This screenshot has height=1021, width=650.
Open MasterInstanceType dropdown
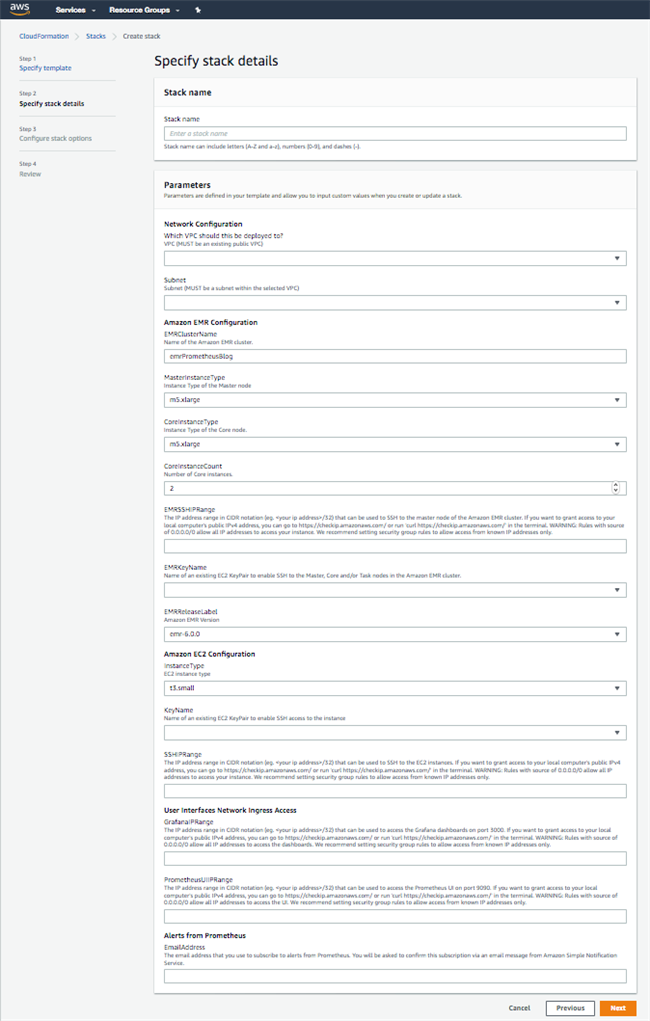[395, 400]
